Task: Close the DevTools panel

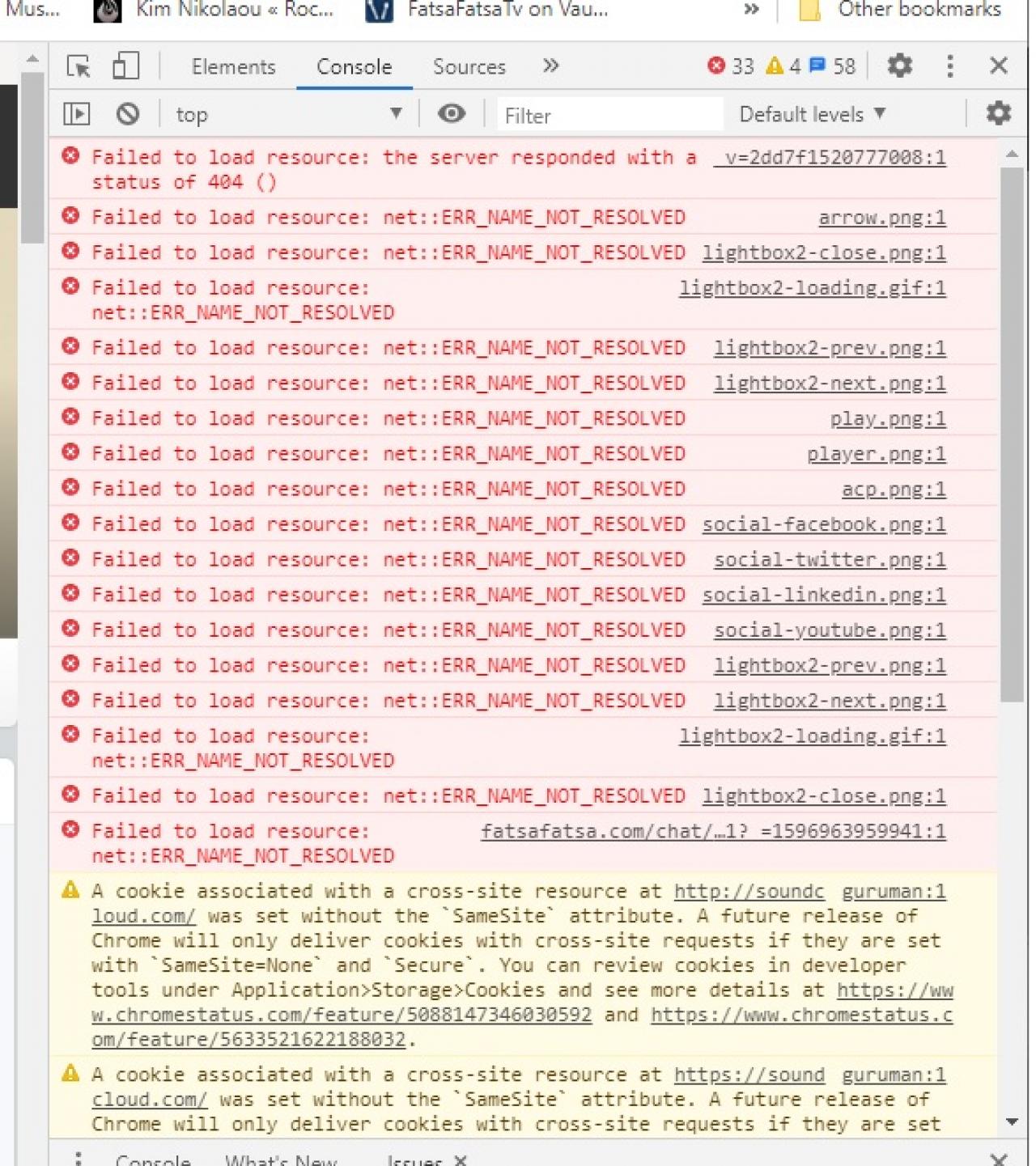Action: tap(999, 66)
